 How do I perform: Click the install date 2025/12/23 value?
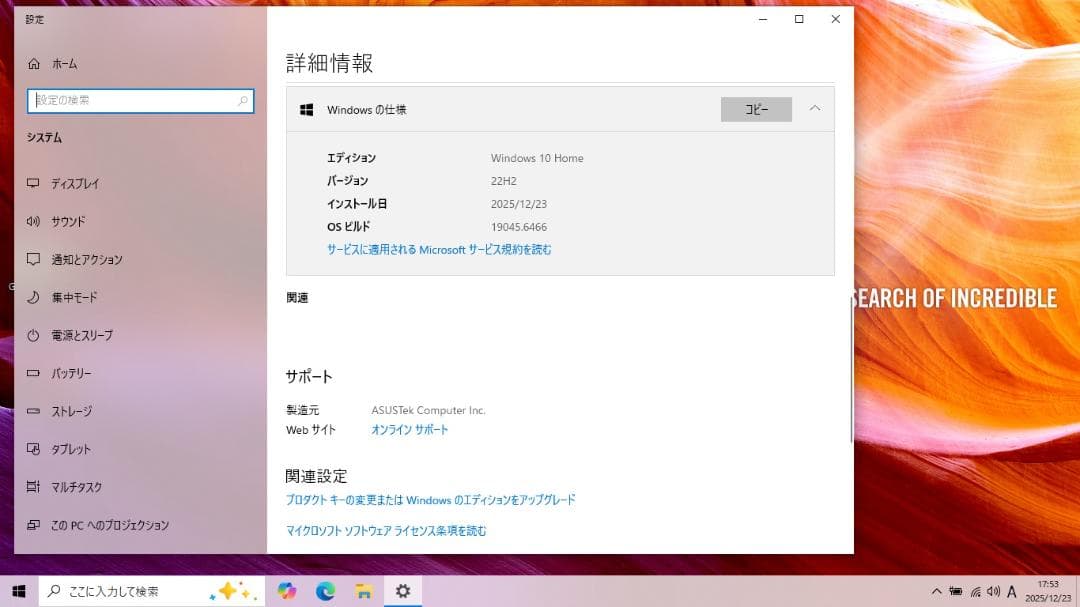[x=519, y=204]
